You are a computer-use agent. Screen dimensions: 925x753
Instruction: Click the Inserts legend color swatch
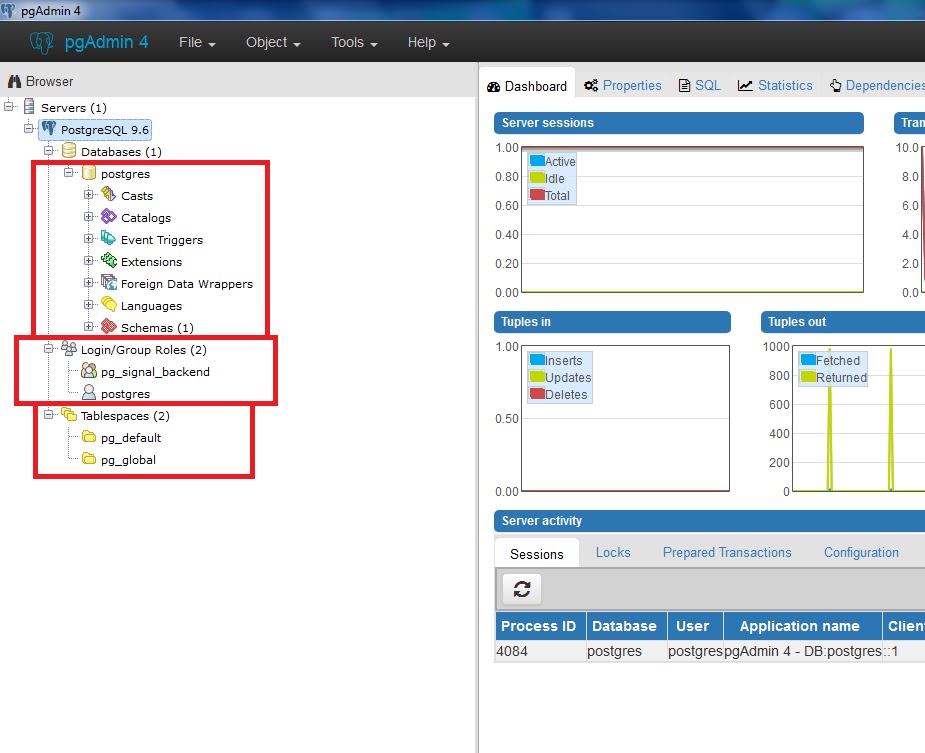point(537,359)
